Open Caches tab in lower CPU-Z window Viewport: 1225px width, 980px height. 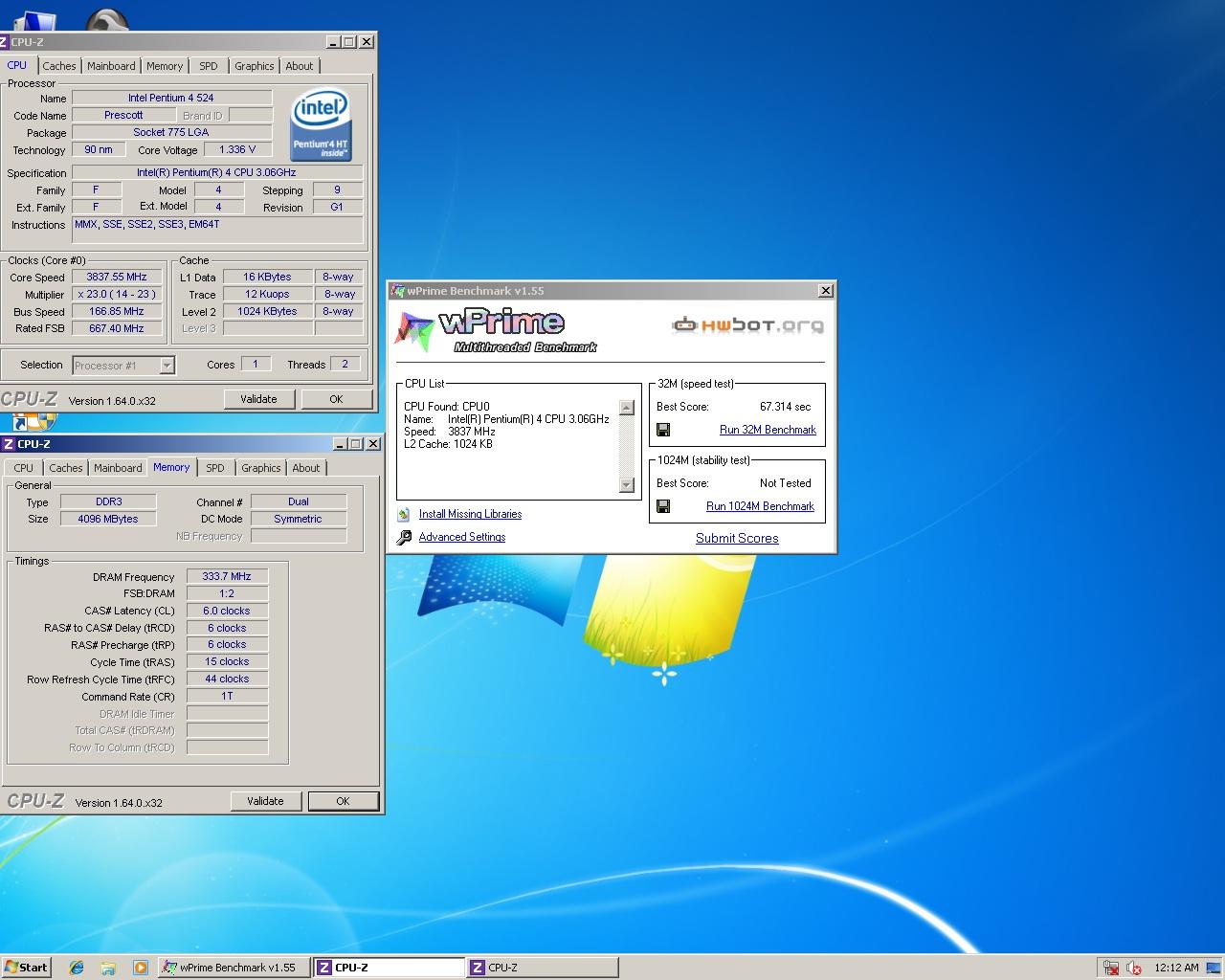coord(66,468)
